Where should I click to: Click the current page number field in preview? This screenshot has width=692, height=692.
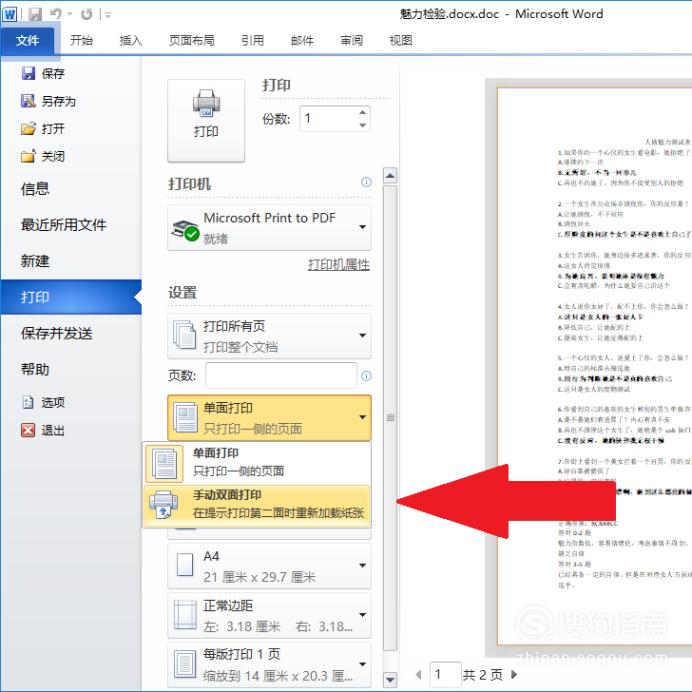[x=445, y=674]
